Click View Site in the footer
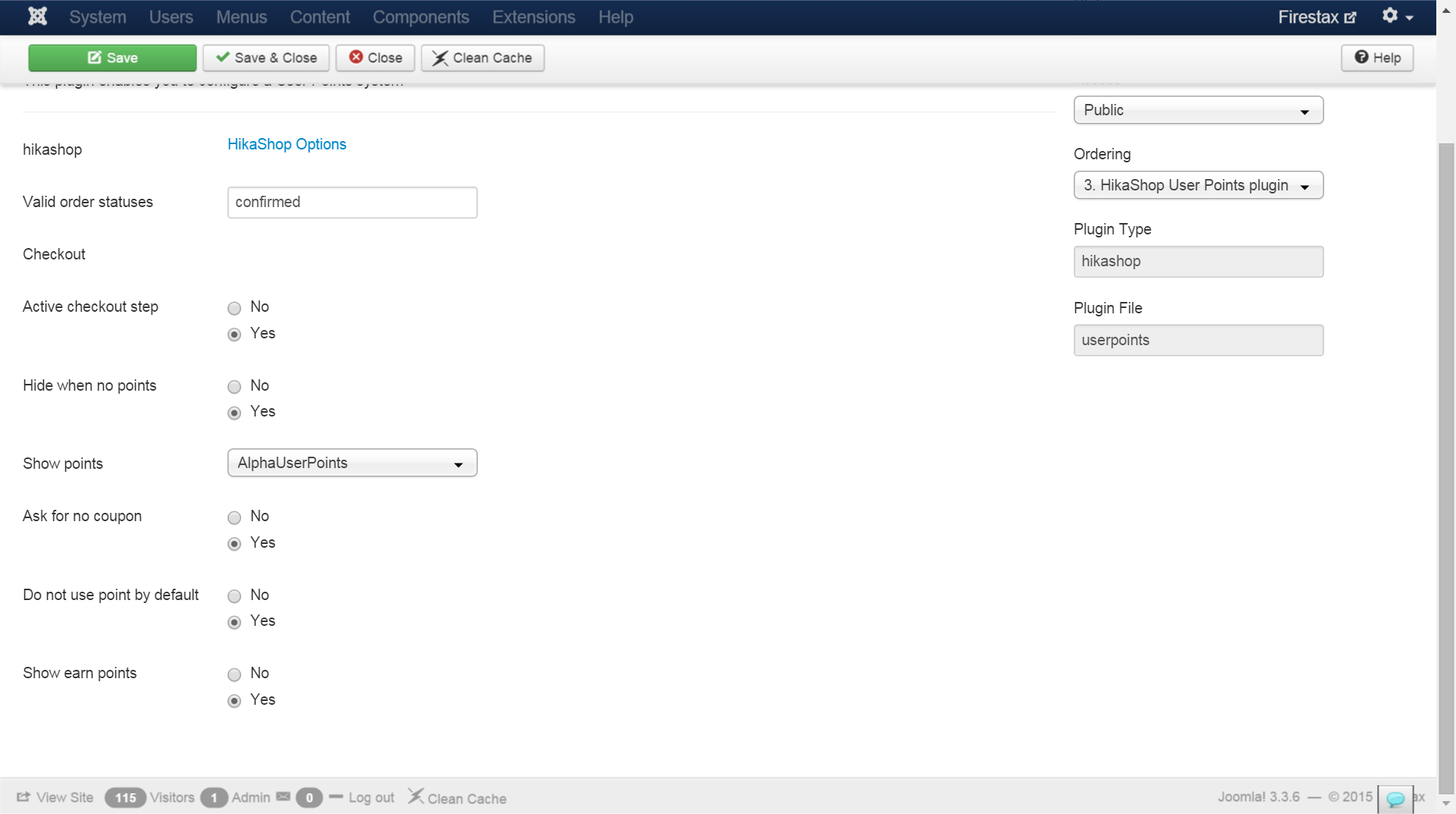The width and height of the screenshot is (1456, 814). pyautogui.click(x=55, y=797)
